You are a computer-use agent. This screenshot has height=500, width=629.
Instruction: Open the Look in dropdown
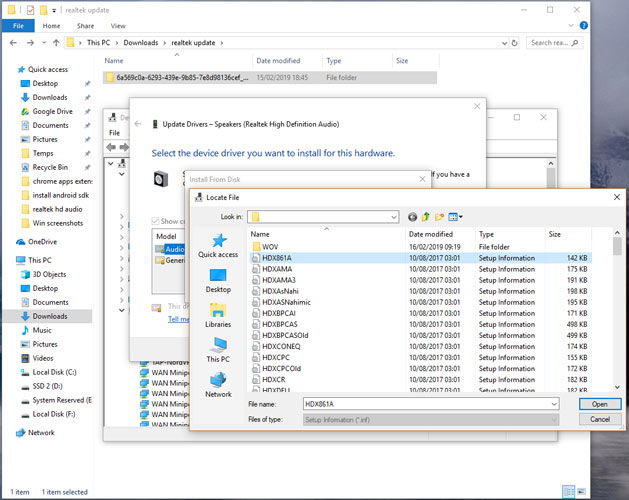click(394, 216)
